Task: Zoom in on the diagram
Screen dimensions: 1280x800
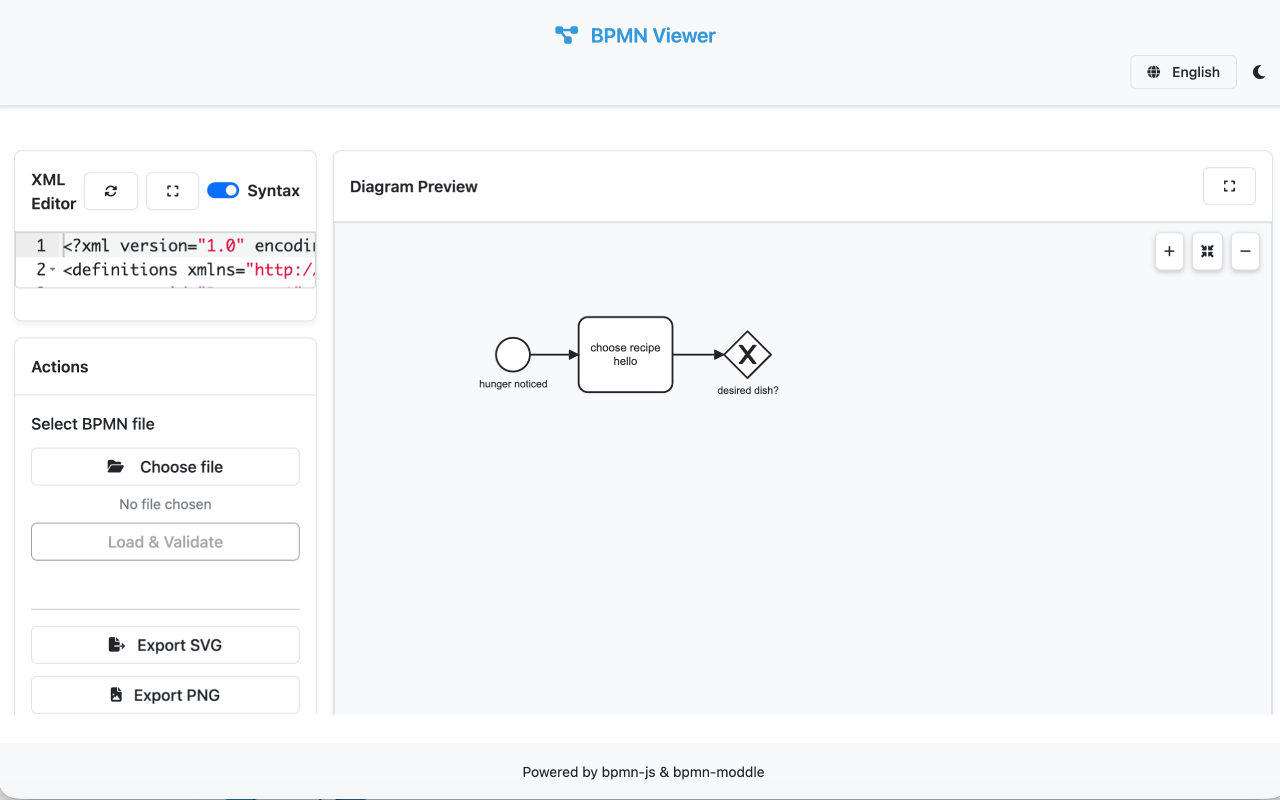Action: pyautogui.click(x=1169, y=252)
